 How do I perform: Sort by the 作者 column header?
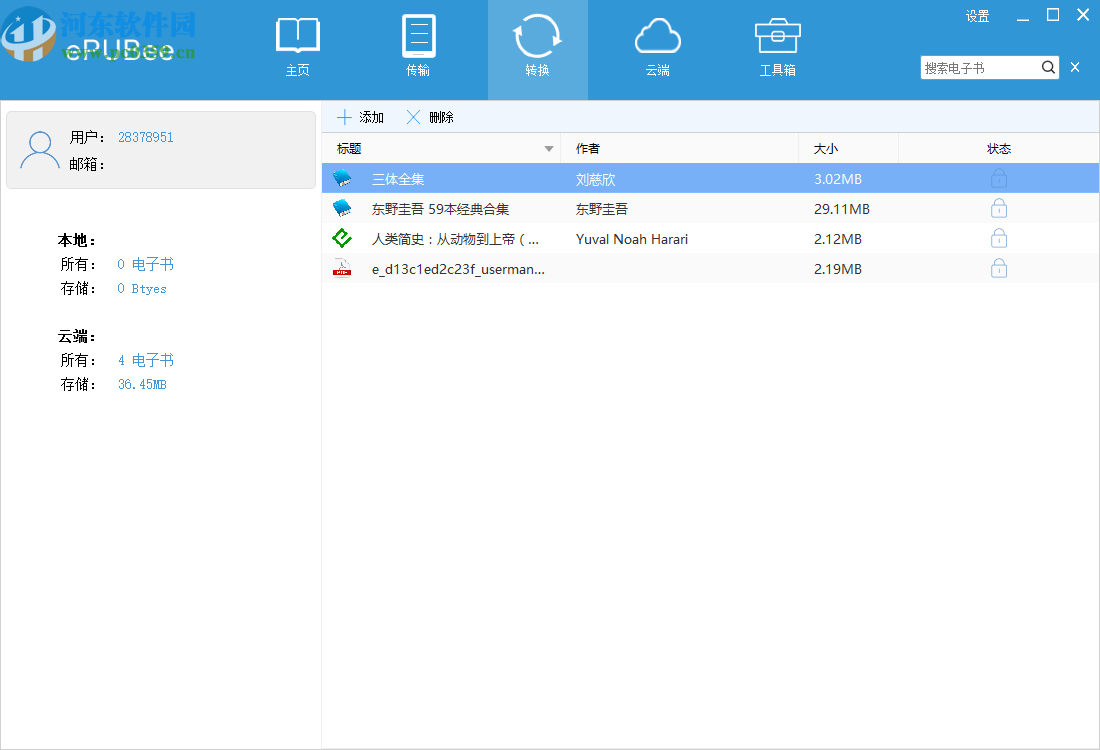coord(679,149)
